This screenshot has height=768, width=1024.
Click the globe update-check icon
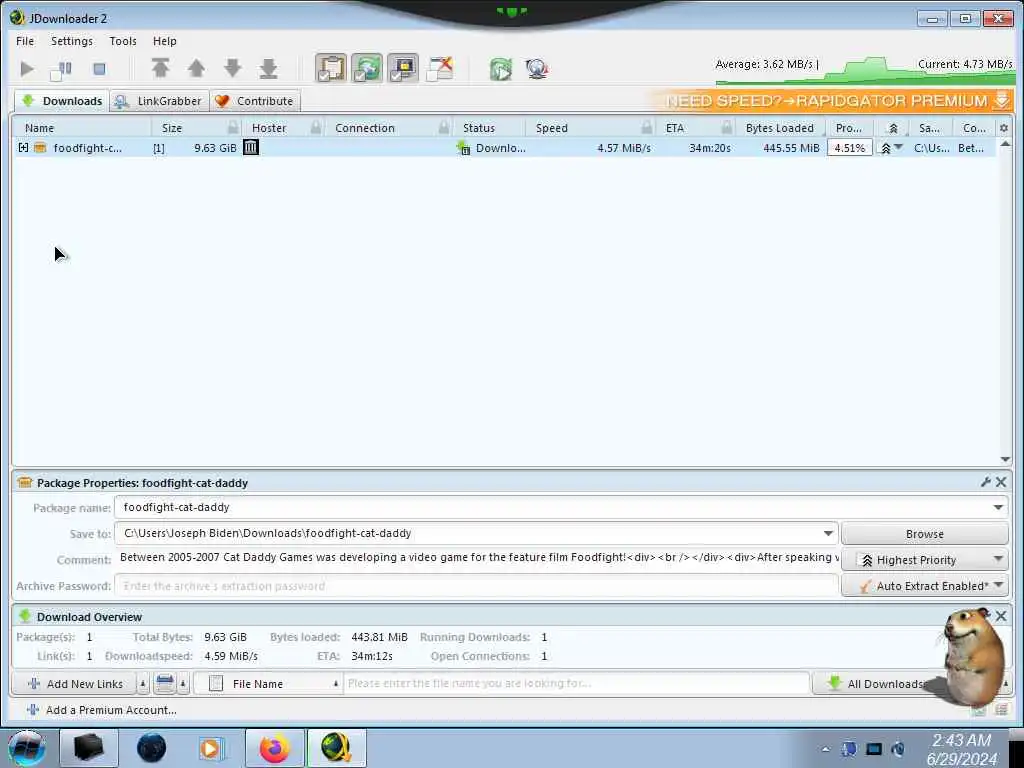[x=537, y=69]
